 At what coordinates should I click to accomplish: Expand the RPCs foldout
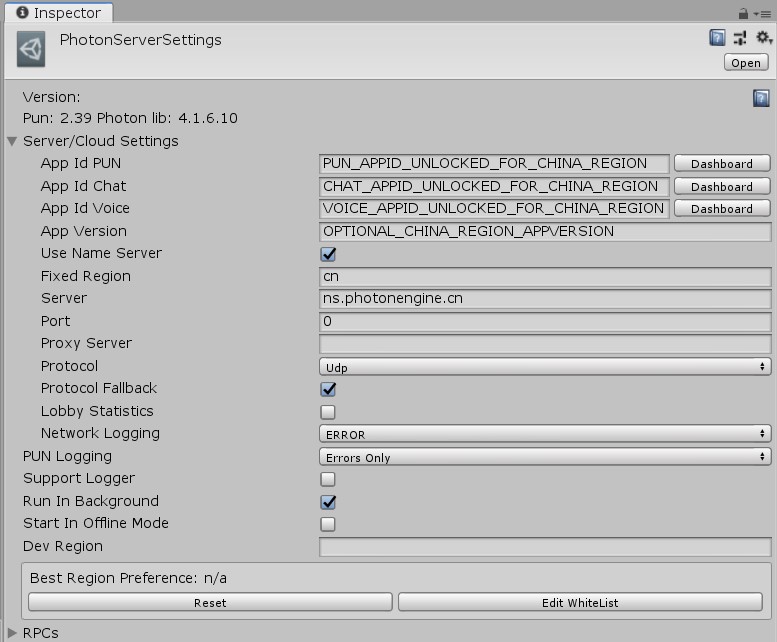tap(12, 633)
